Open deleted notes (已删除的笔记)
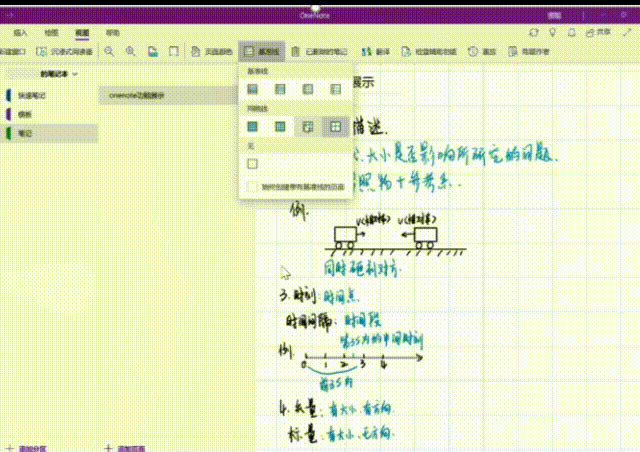640x452 pixels. 319,51
